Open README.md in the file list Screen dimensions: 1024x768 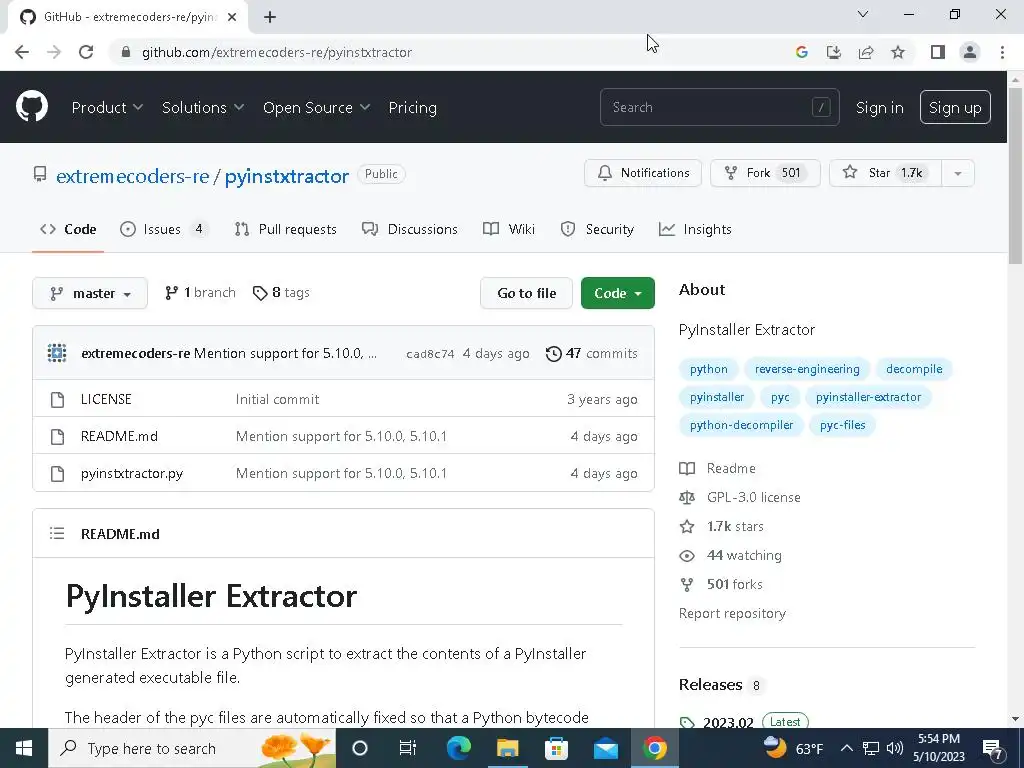120,436
